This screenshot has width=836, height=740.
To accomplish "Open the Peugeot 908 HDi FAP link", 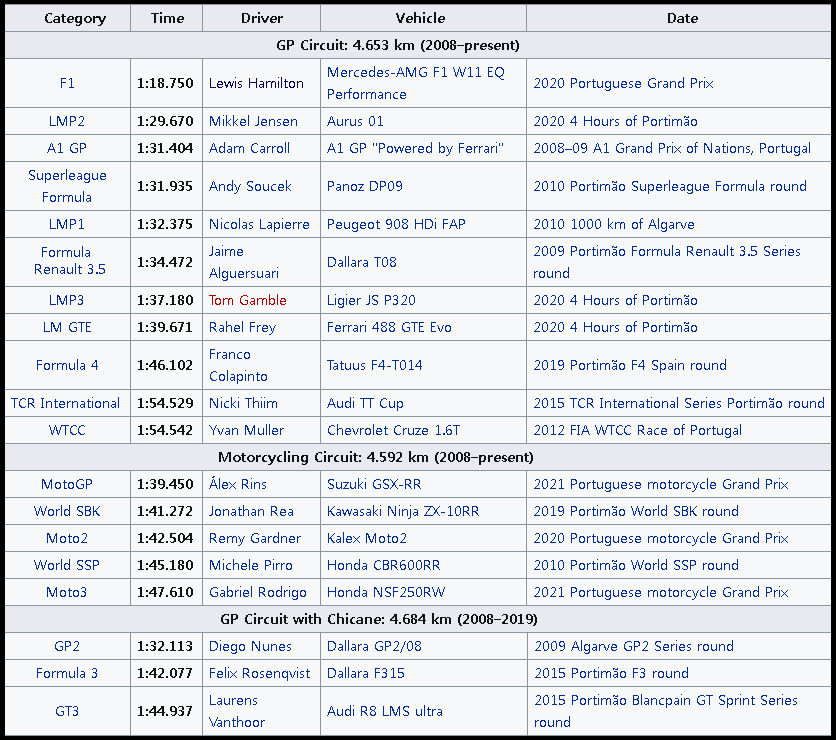I will pyautogui.click(x=396, y=224).
